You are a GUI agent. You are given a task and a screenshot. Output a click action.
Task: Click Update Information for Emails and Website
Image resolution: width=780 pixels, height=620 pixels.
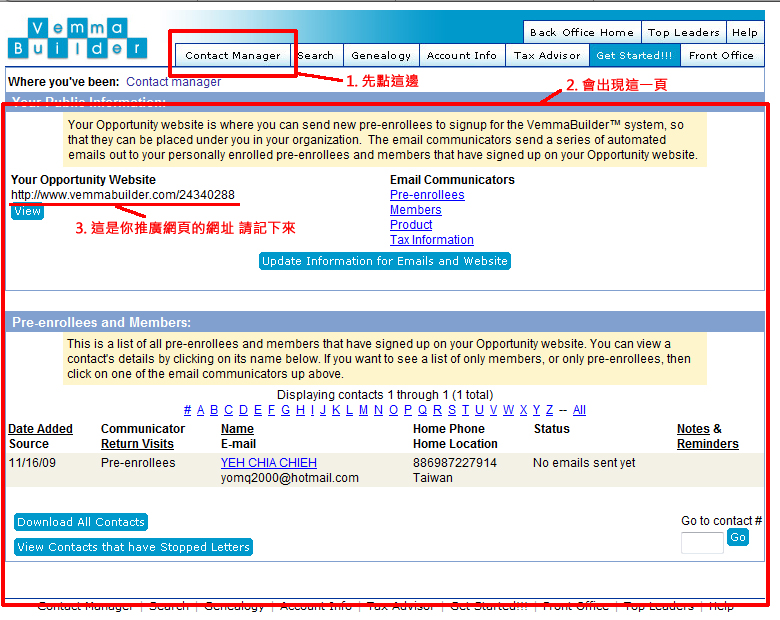pyautogui.click(x=385, y=261)
